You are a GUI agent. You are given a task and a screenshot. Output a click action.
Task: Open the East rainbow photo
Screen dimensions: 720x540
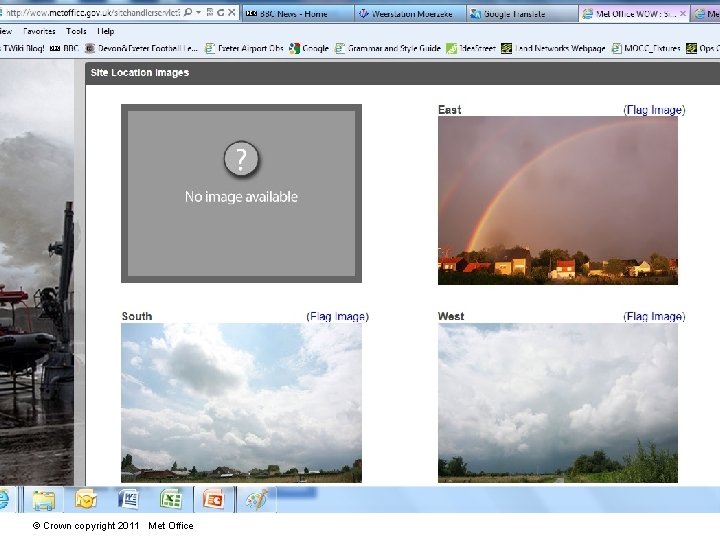(x=558, y=200)
